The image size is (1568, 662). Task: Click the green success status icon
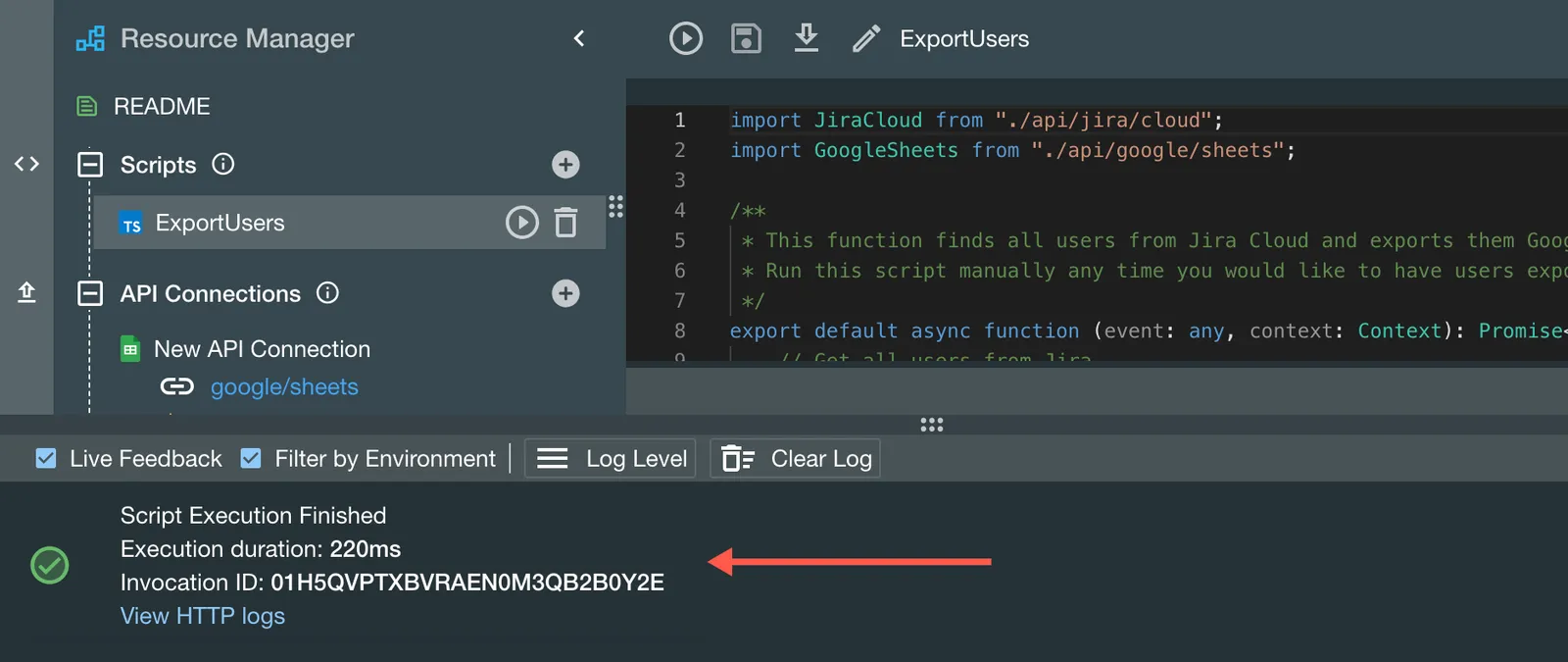(x=50, y=566)
